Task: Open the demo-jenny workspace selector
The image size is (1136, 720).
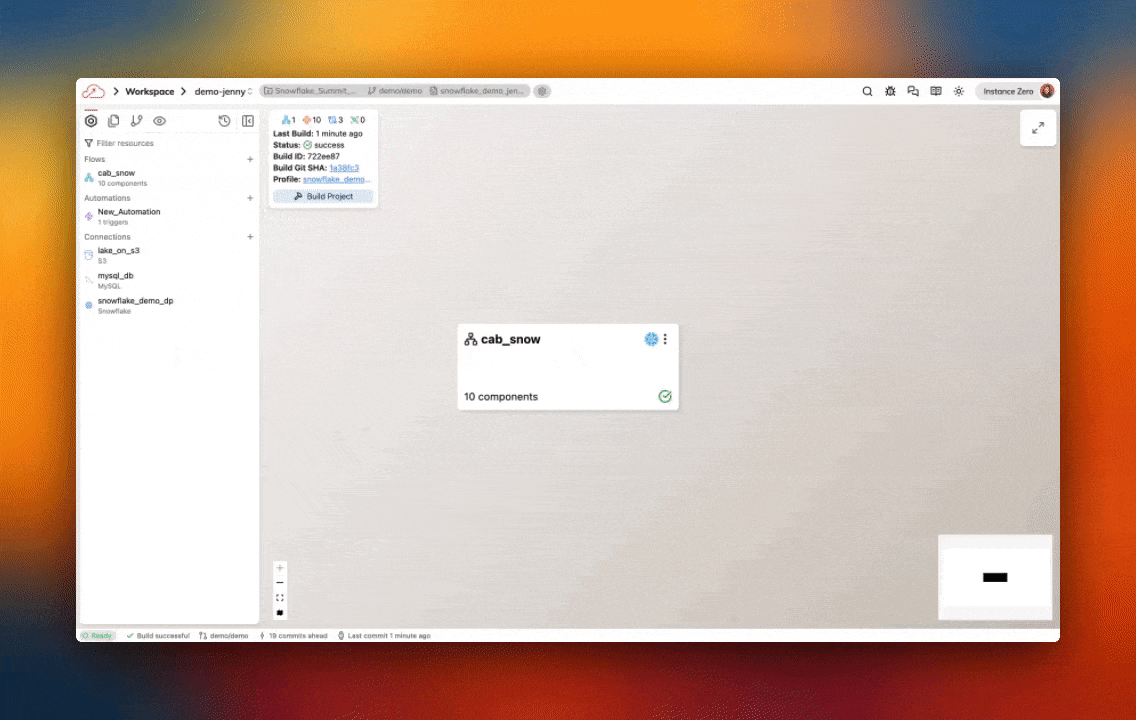Action: coord(223,91)
